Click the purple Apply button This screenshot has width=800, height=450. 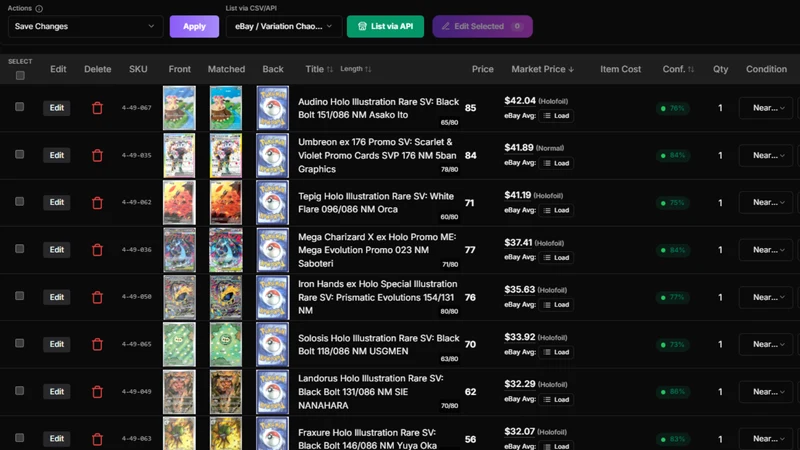click(194, 26)
